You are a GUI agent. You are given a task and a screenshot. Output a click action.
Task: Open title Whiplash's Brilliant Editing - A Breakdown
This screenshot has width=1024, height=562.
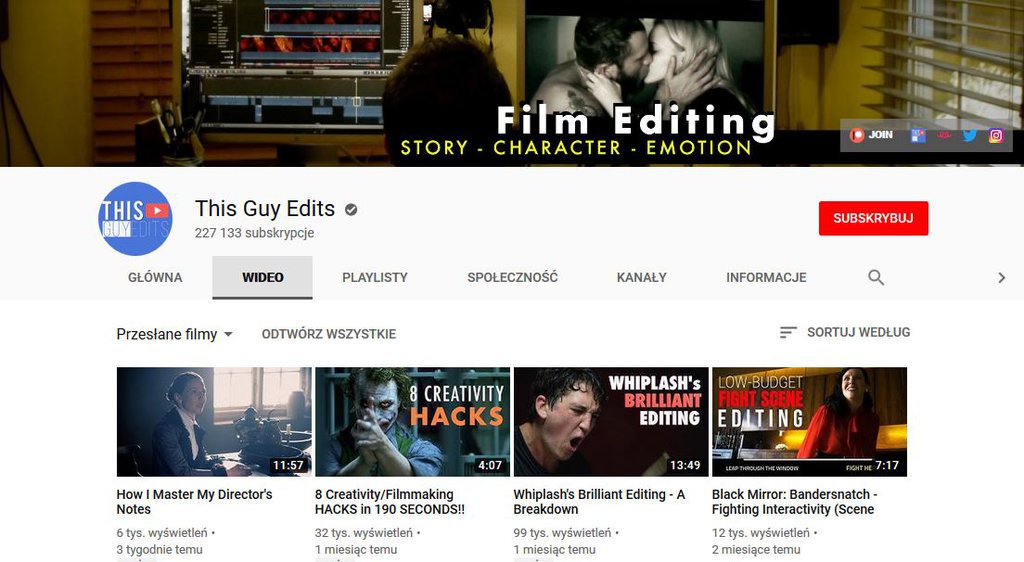coord(599,502)
